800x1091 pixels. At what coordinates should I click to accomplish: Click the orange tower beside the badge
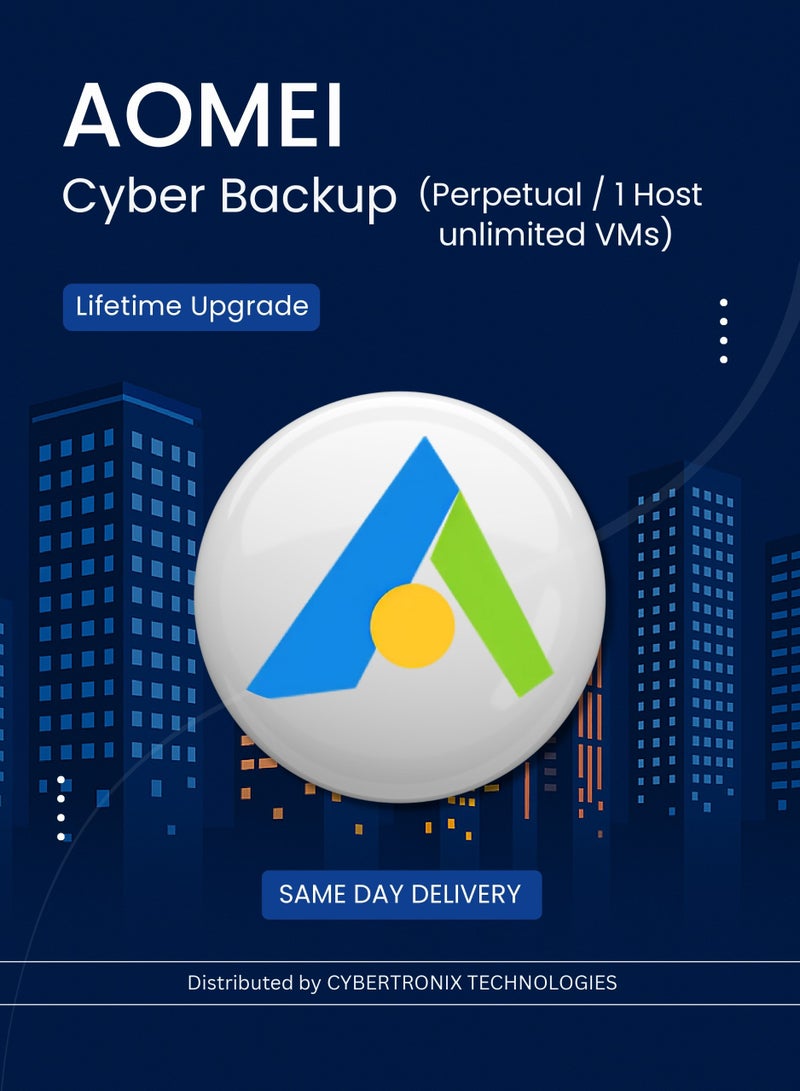point(589,738)
